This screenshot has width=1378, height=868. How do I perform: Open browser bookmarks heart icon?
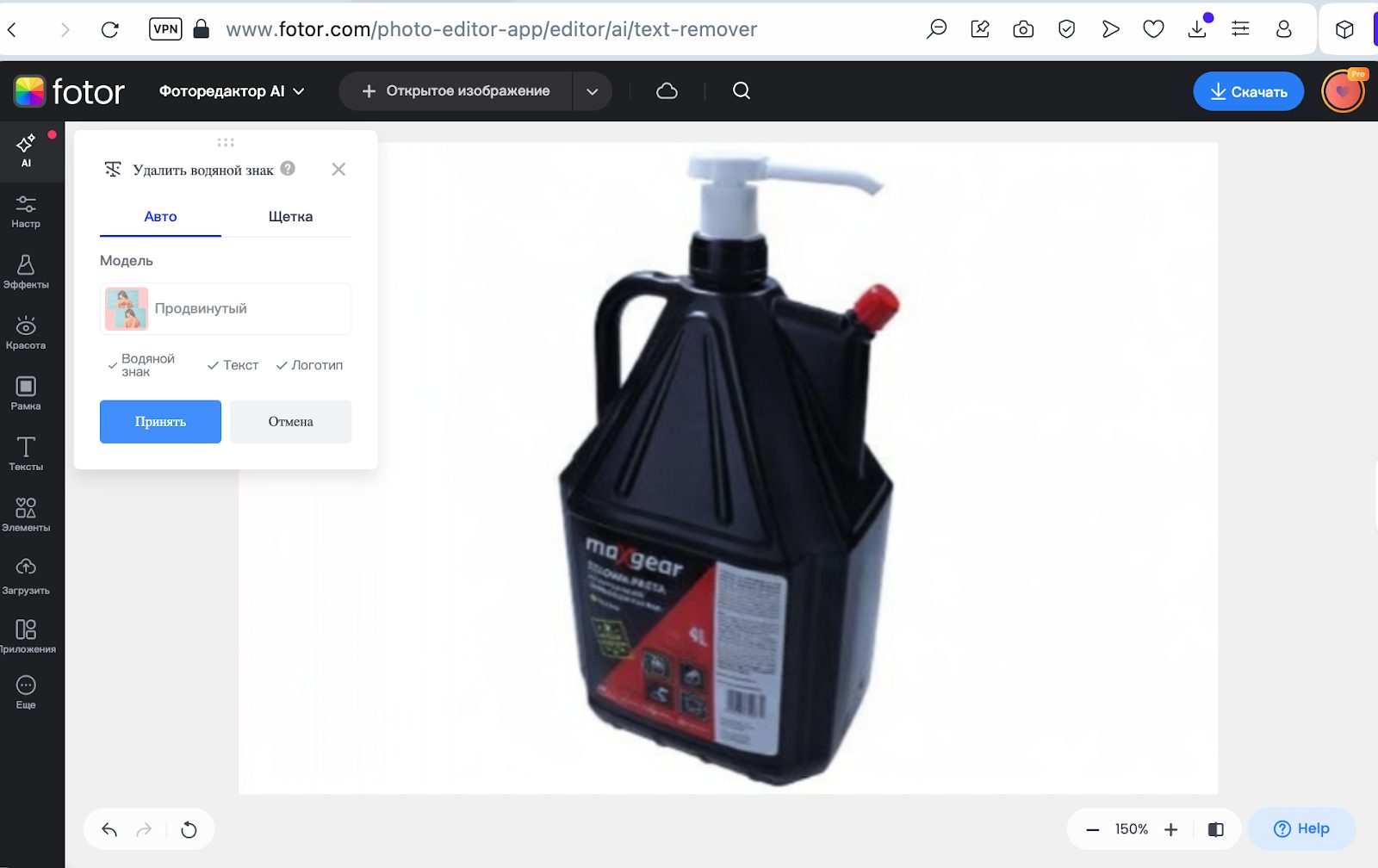[x=1153, y=29]
